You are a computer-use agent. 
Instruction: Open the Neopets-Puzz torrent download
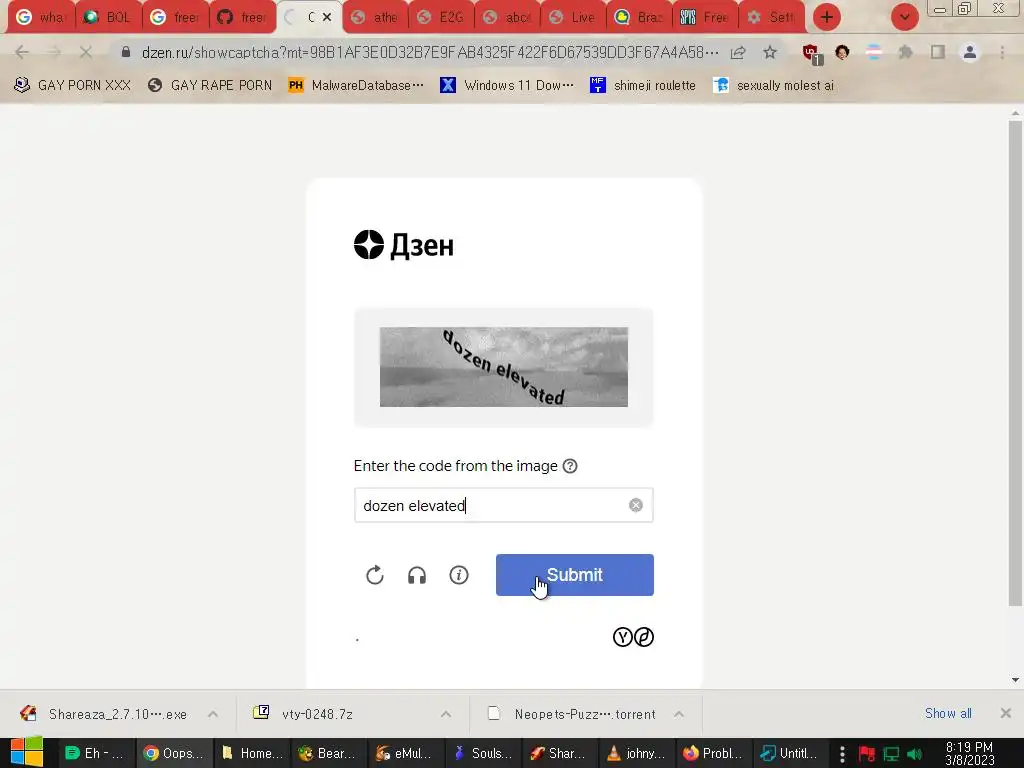tap(571, 714)
